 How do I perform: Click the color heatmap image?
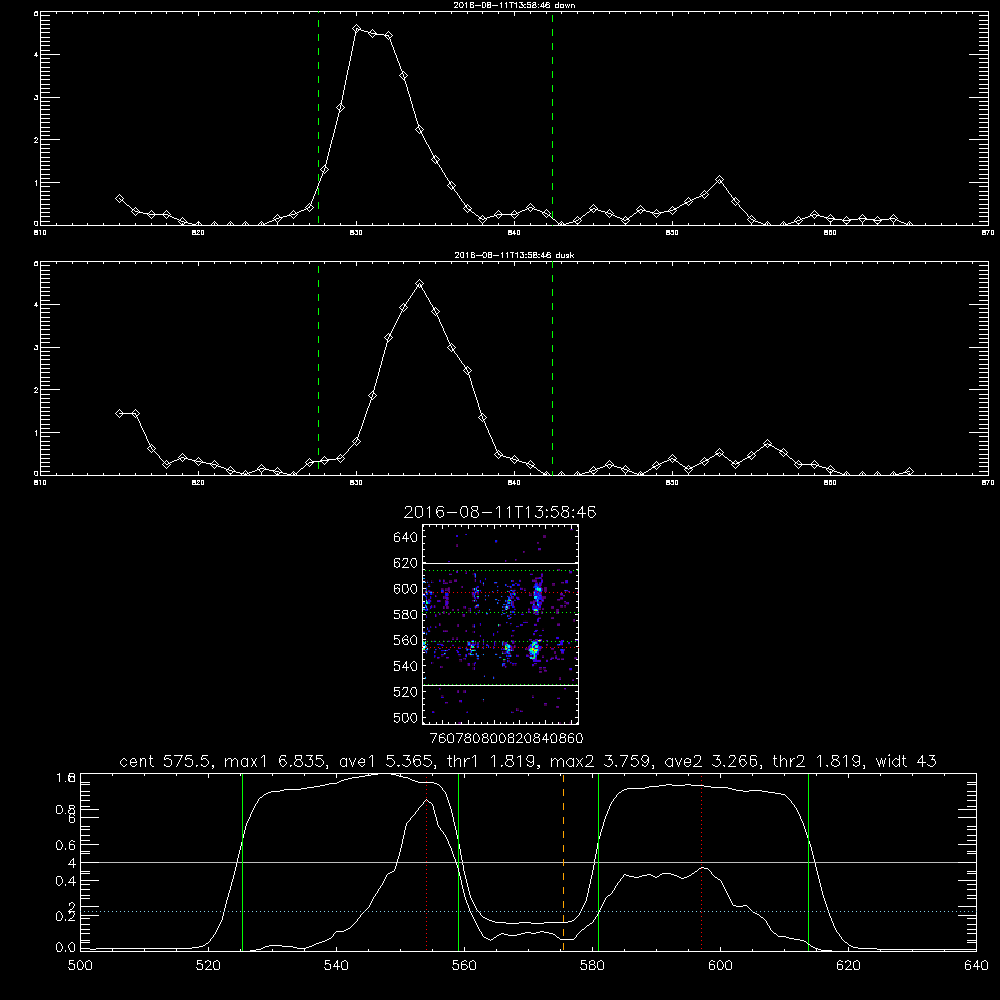(x=501, y=624)
